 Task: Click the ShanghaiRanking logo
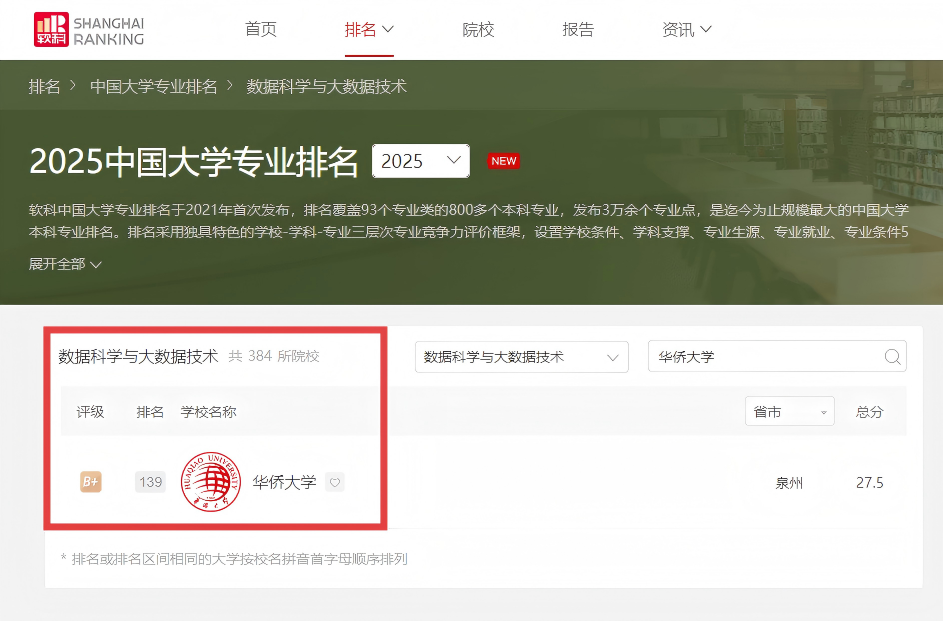tap(89, 29)
